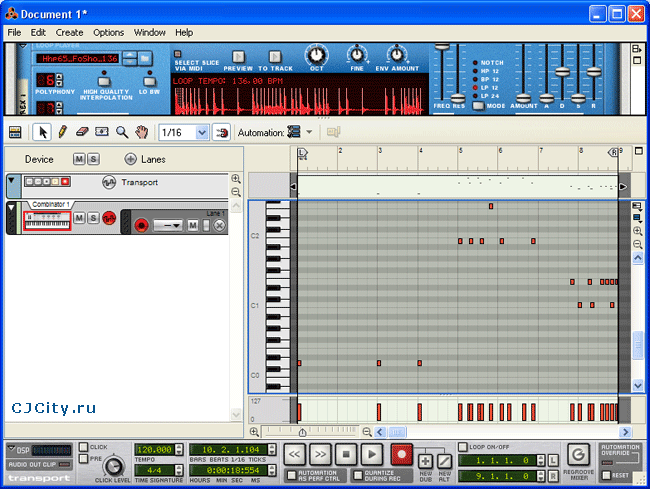Collapse the Combinator 1 track triangle
This screenshot has height=489, width=650.
click(12, 208)
